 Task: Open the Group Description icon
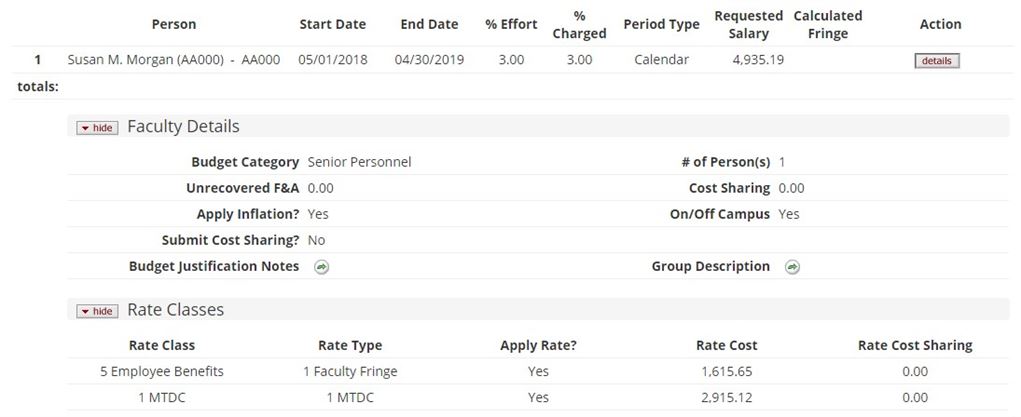point(792,267)
